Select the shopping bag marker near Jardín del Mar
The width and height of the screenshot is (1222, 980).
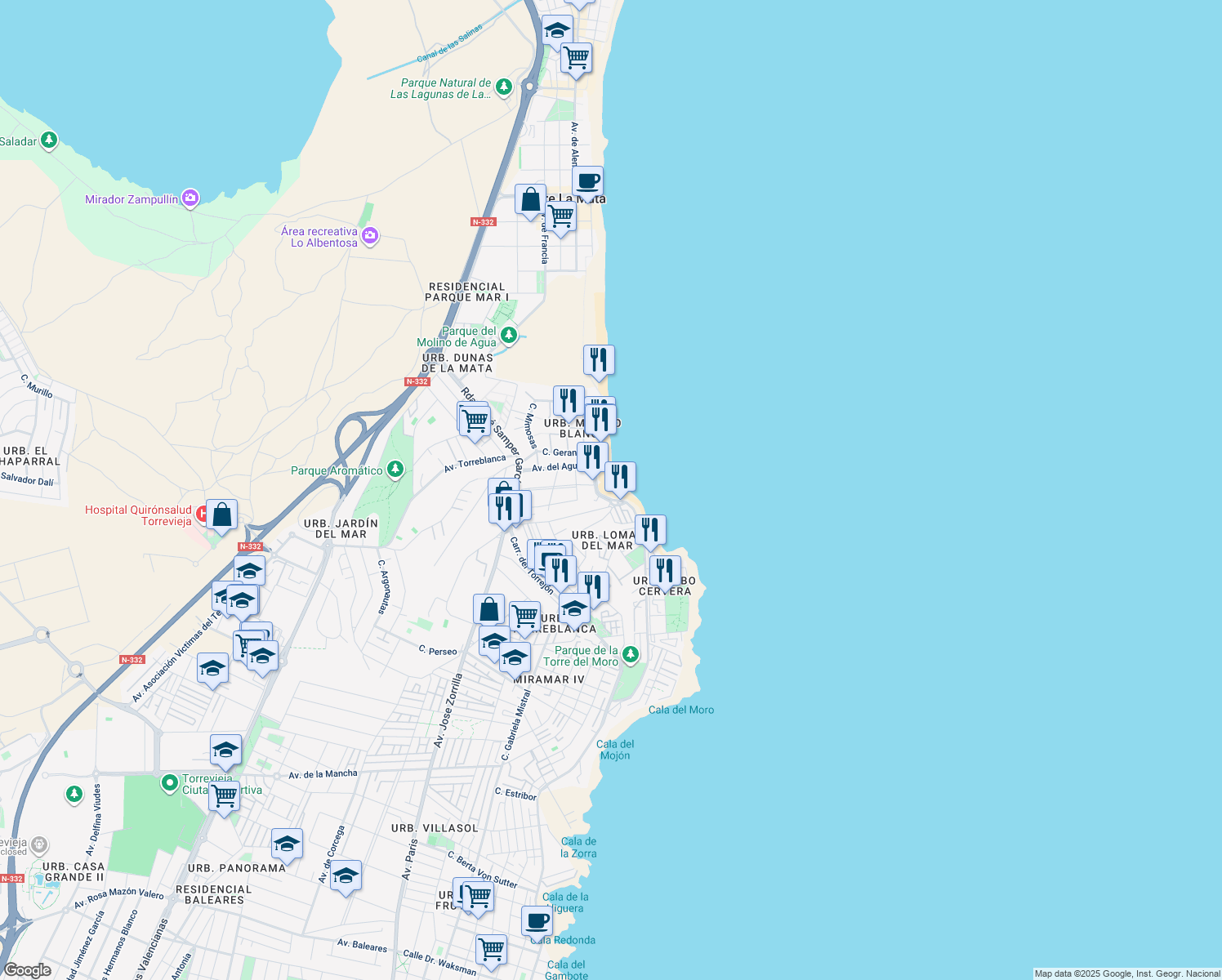[221, 514]
